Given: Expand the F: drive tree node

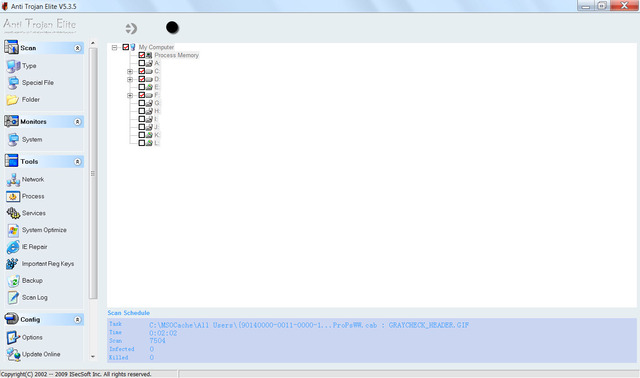Looking at the screenshot, I should point(130,95).
